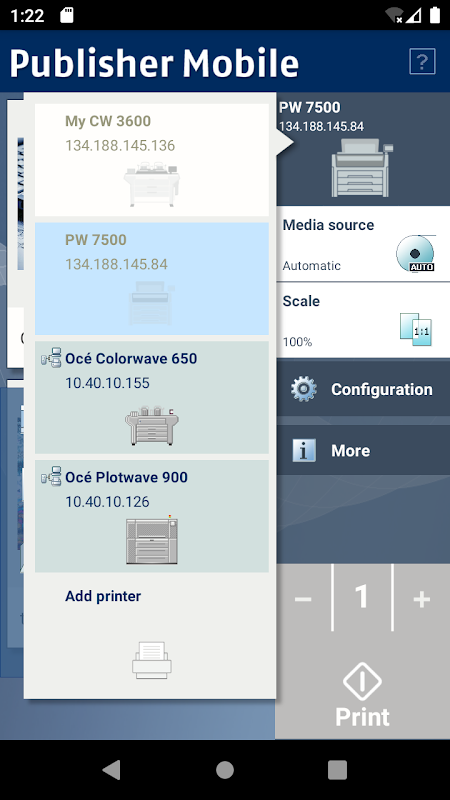Tap the Android back navigation button
The height and width of the screenshot is (800, 450).
[112, 769]
